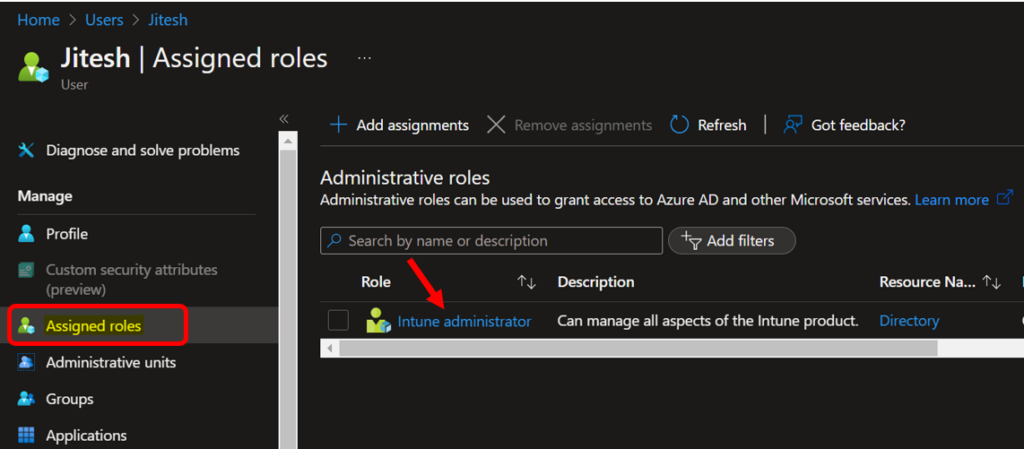Open the Intune administrator role link
Viewport: 1024px width, 449px height.
click(x=464, y=321)
